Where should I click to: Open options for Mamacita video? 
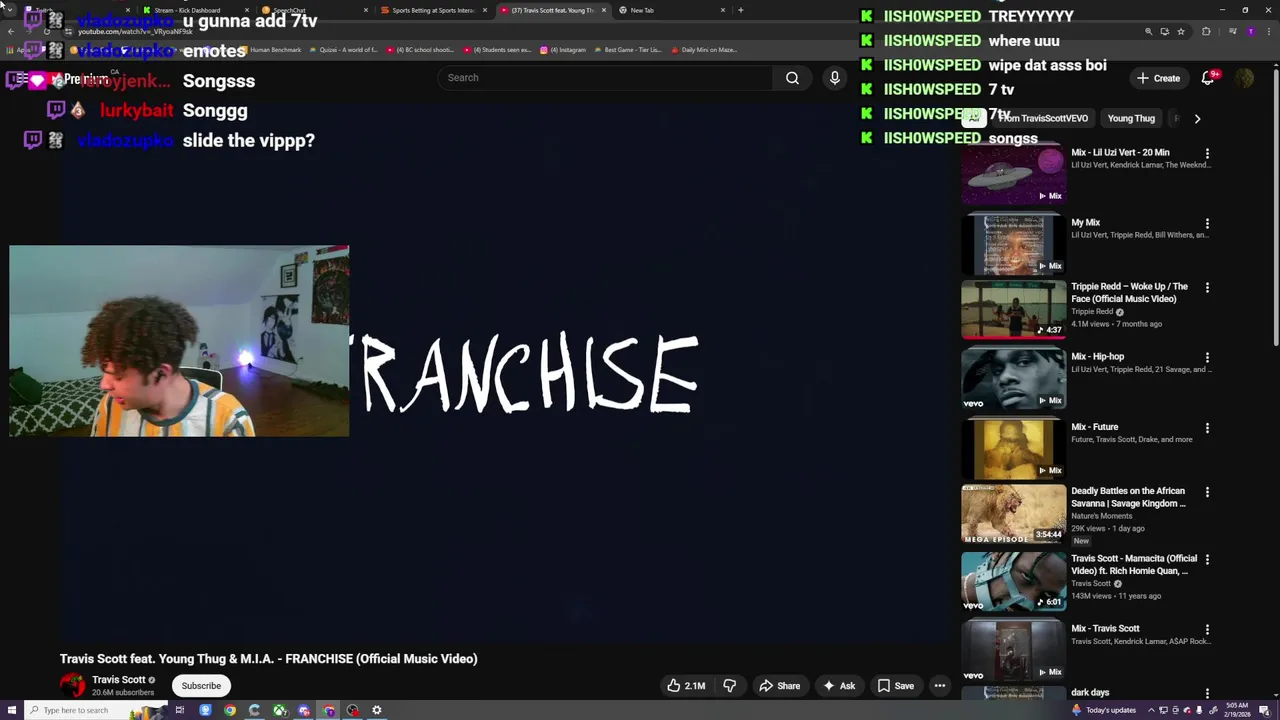click(1207, 560)
